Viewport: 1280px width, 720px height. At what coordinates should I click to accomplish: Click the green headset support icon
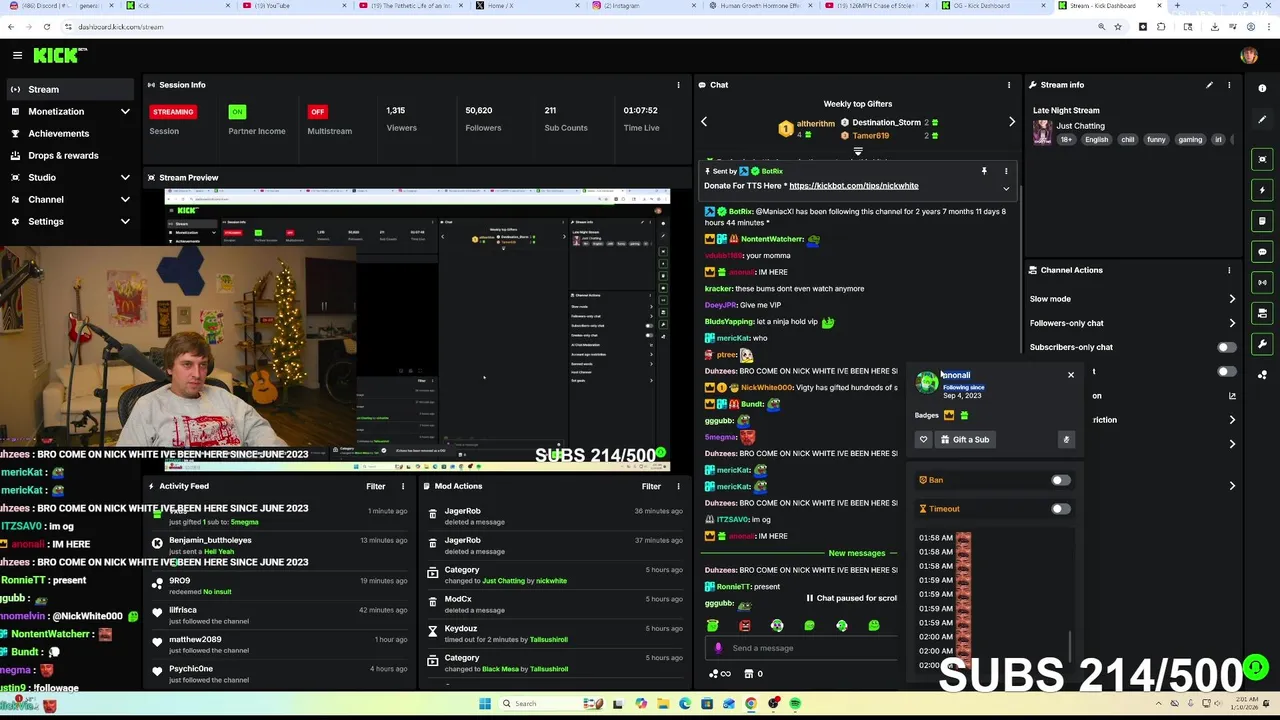1257,667
